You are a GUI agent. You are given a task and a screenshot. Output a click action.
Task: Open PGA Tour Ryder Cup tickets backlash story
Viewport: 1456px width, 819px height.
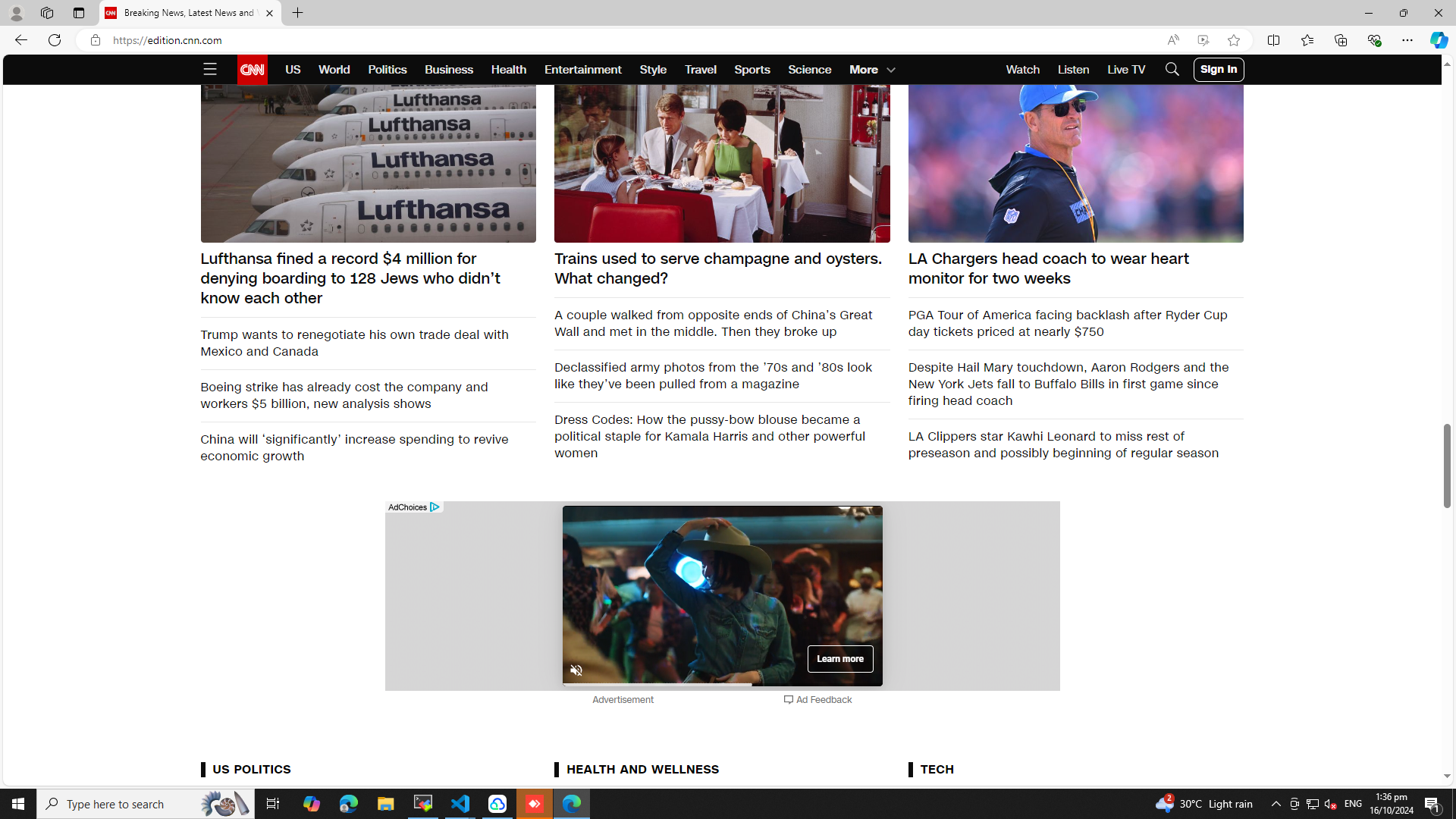(1068, 323)
